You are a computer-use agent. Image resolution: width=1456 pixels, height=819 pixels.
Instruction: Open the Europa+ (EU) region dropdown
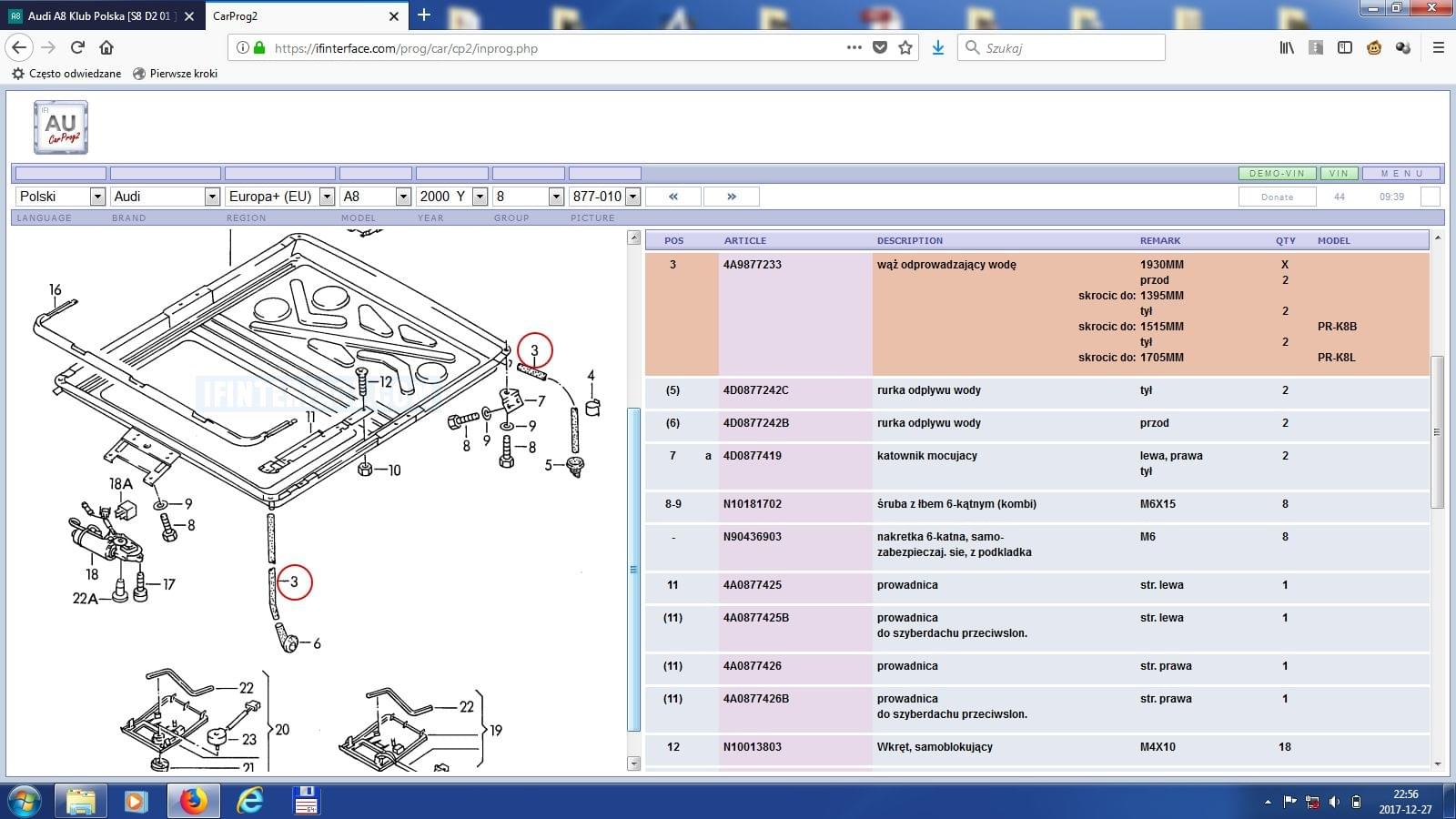pyautogui.click(x=280, y=197)
